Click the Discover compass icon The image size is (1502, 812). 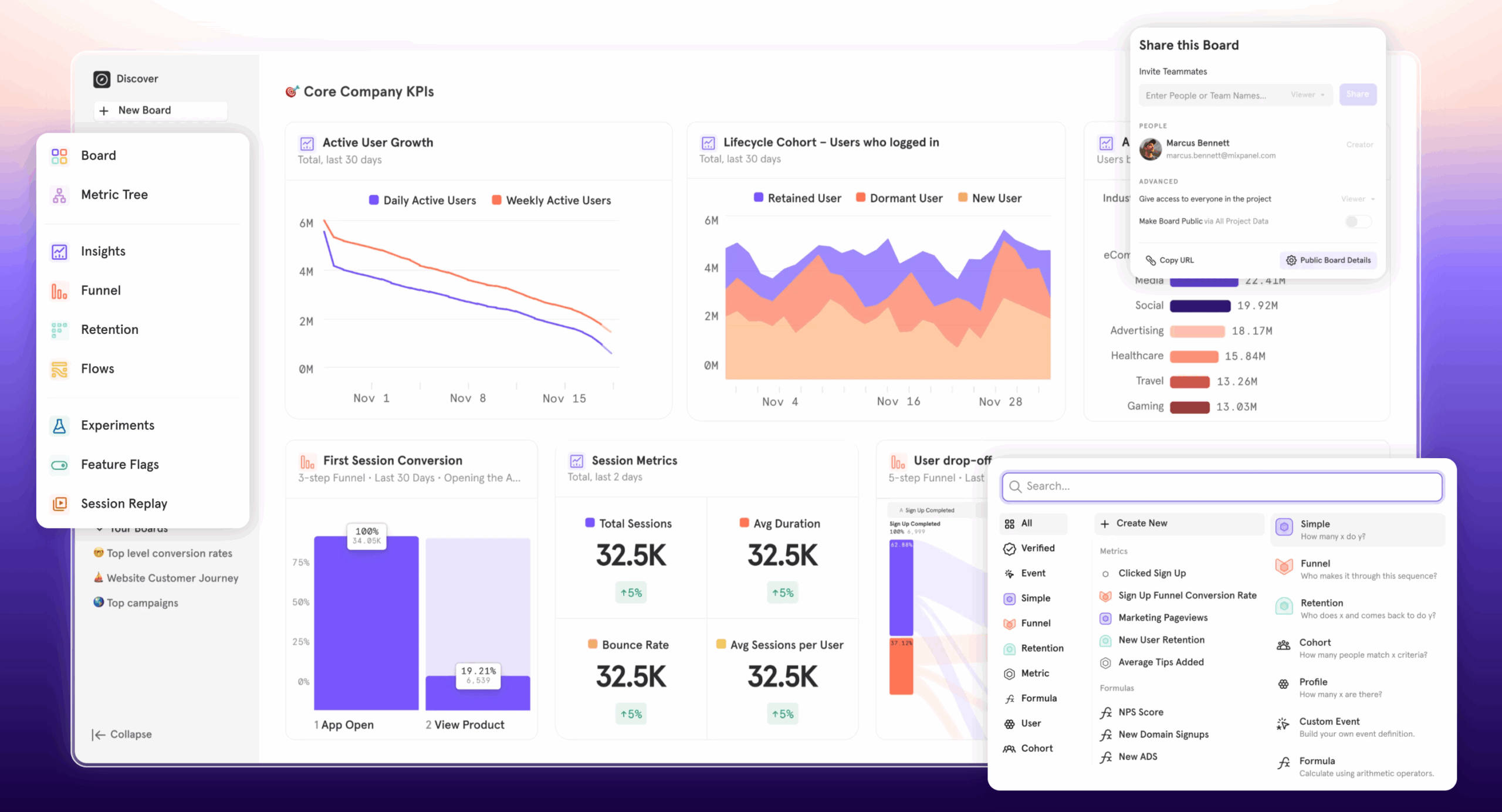pos(102,79)
